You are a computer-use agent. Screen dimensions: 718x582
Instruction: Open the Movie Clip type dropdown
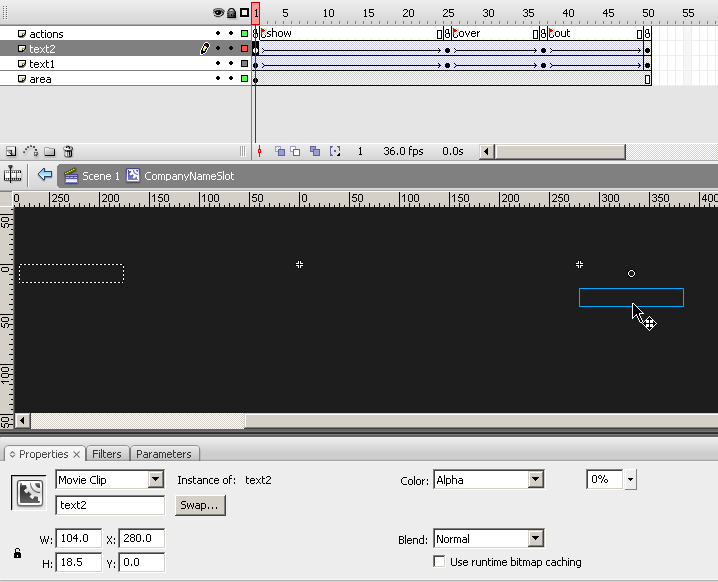pos(155,480)
